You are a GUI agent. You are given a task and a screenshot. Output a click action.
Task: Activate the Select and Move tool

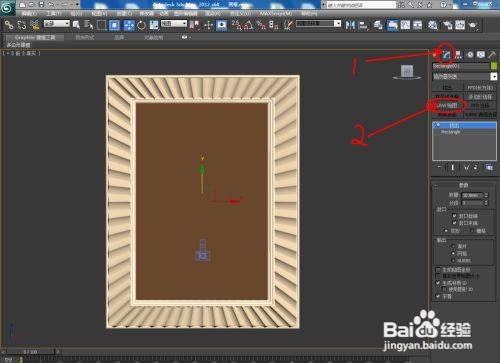129,25
